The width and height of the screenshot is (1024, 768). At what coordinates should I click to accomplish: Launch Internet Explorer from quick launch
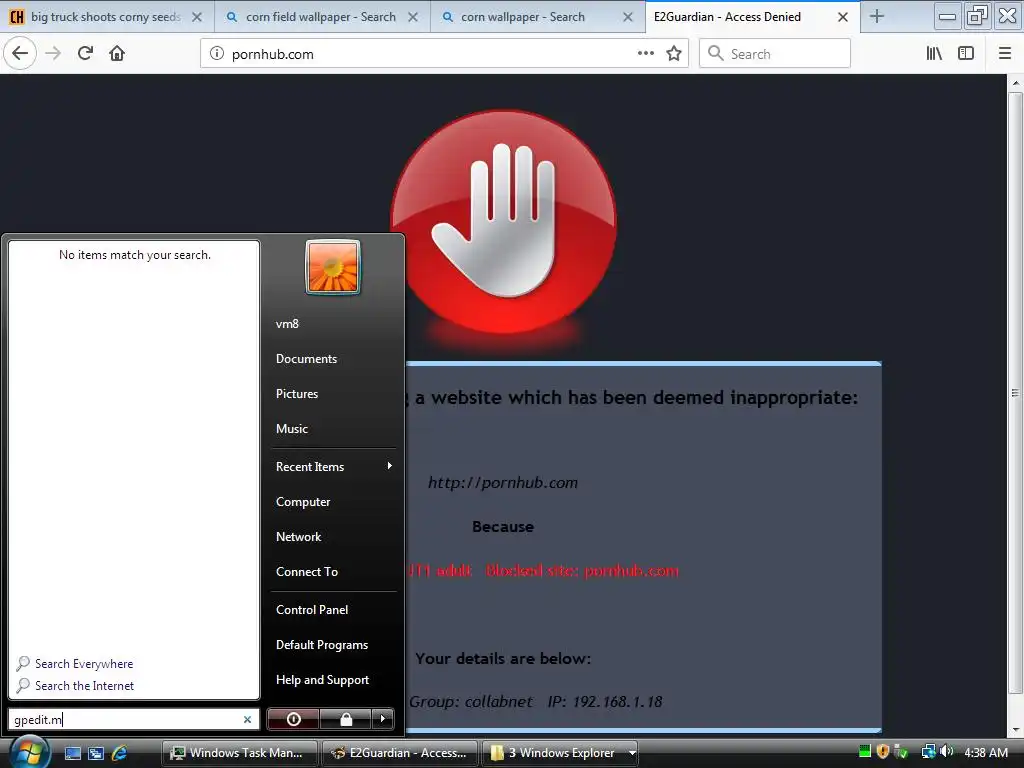click(120, 753)
